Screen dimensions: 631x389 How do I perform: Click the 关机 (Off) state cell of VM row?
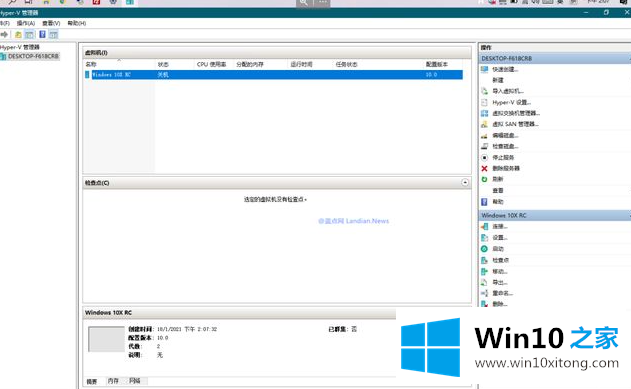163,75
